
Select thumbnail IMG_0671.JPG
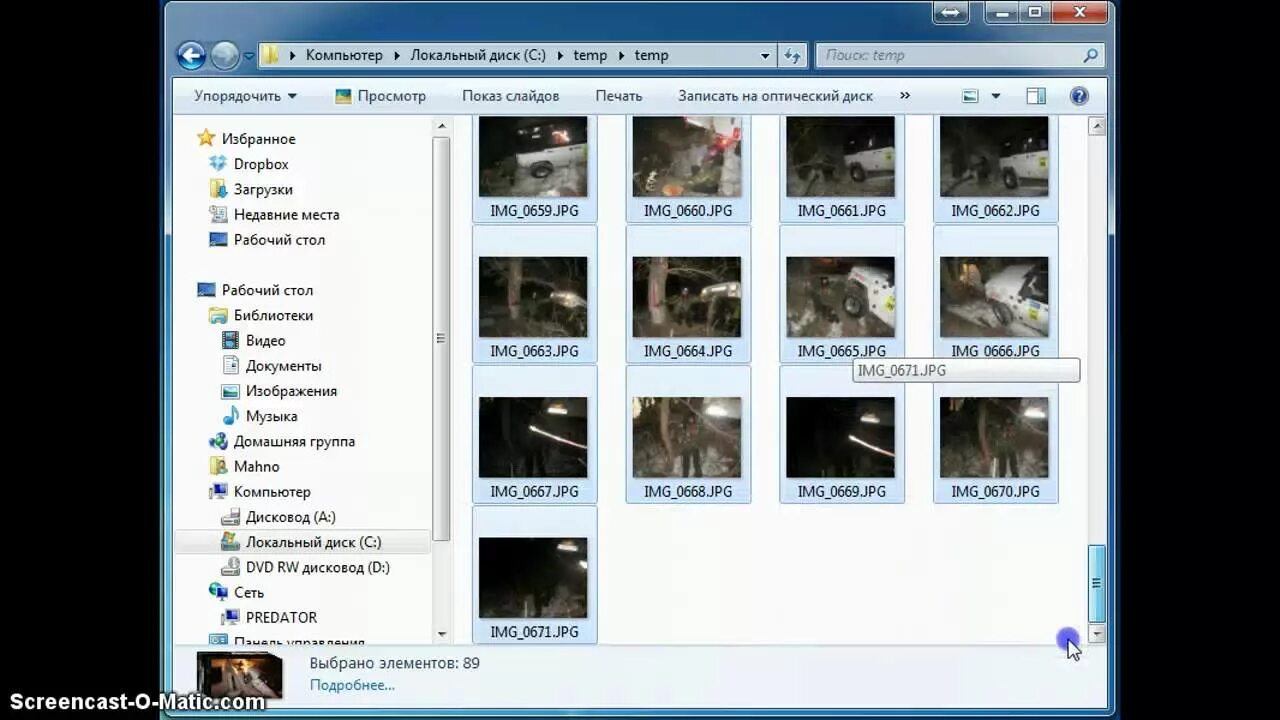pos(534,575)
